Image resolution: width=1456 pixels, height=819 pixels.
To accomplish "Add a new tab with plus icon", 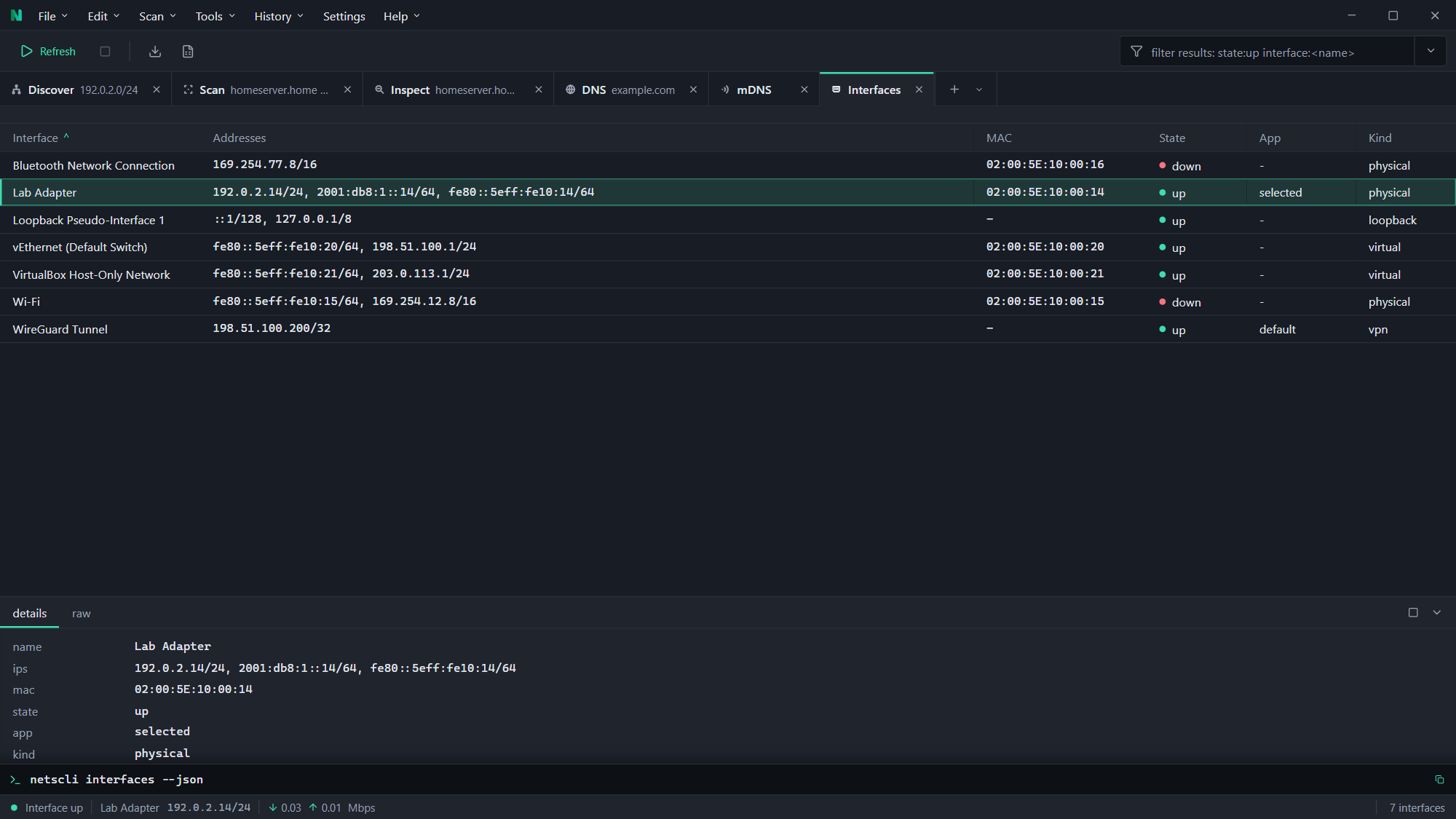I will click(954, 90).
